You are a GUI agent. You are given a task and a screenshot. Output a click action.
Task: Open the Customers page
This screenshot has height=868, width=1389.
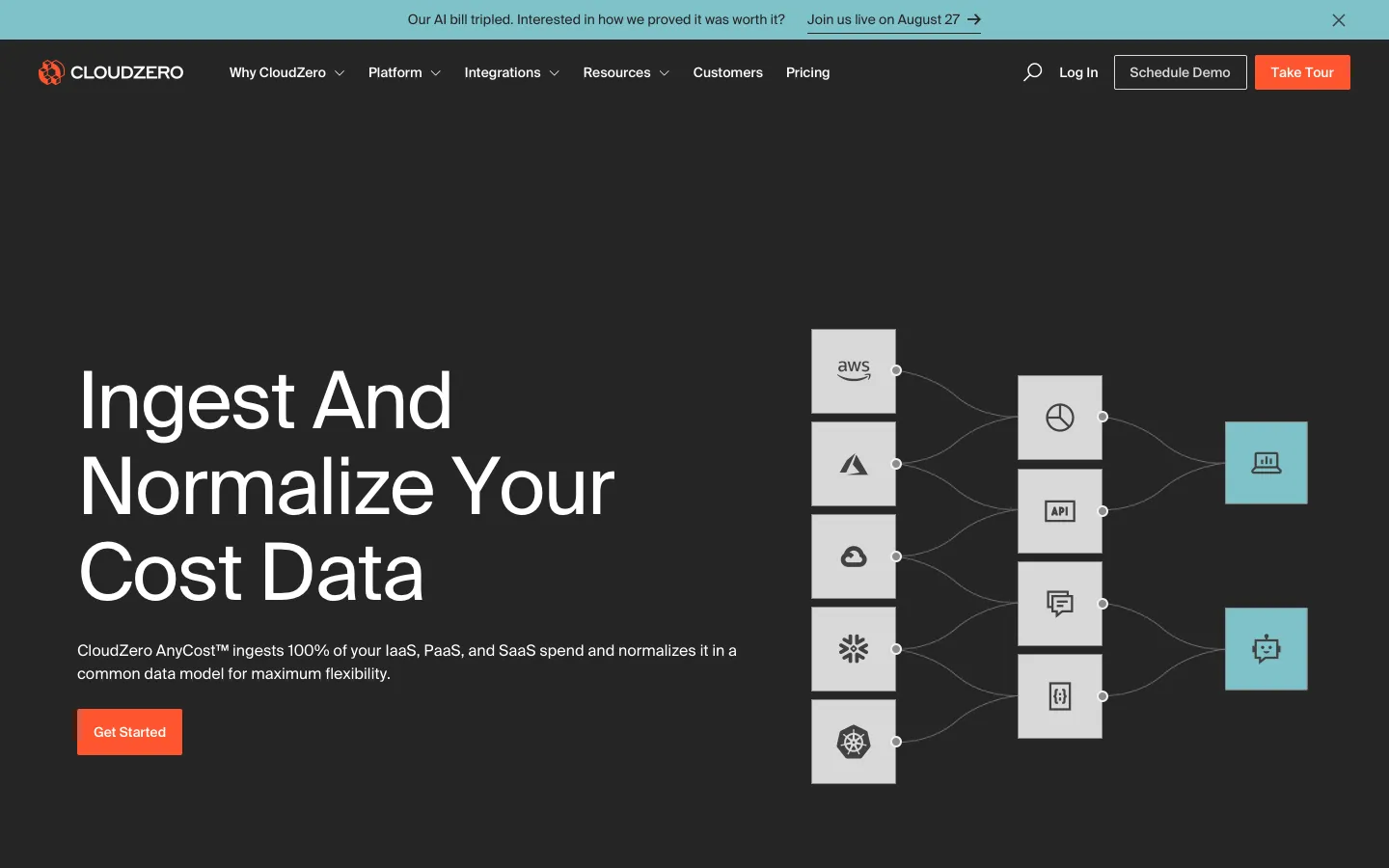coord(727,72)
